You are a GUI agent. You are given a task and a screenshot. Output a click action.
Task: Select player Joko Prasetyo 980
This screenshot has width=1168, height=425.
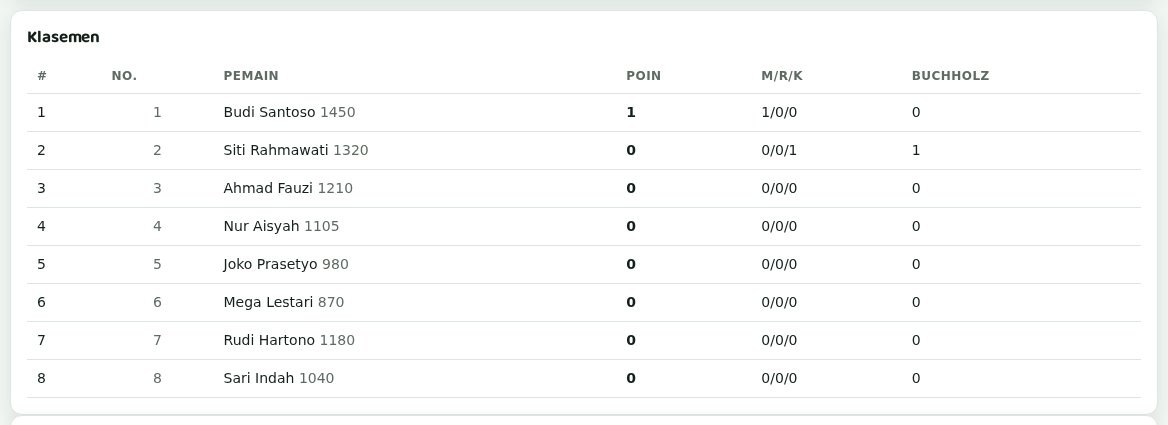point(286,264)
